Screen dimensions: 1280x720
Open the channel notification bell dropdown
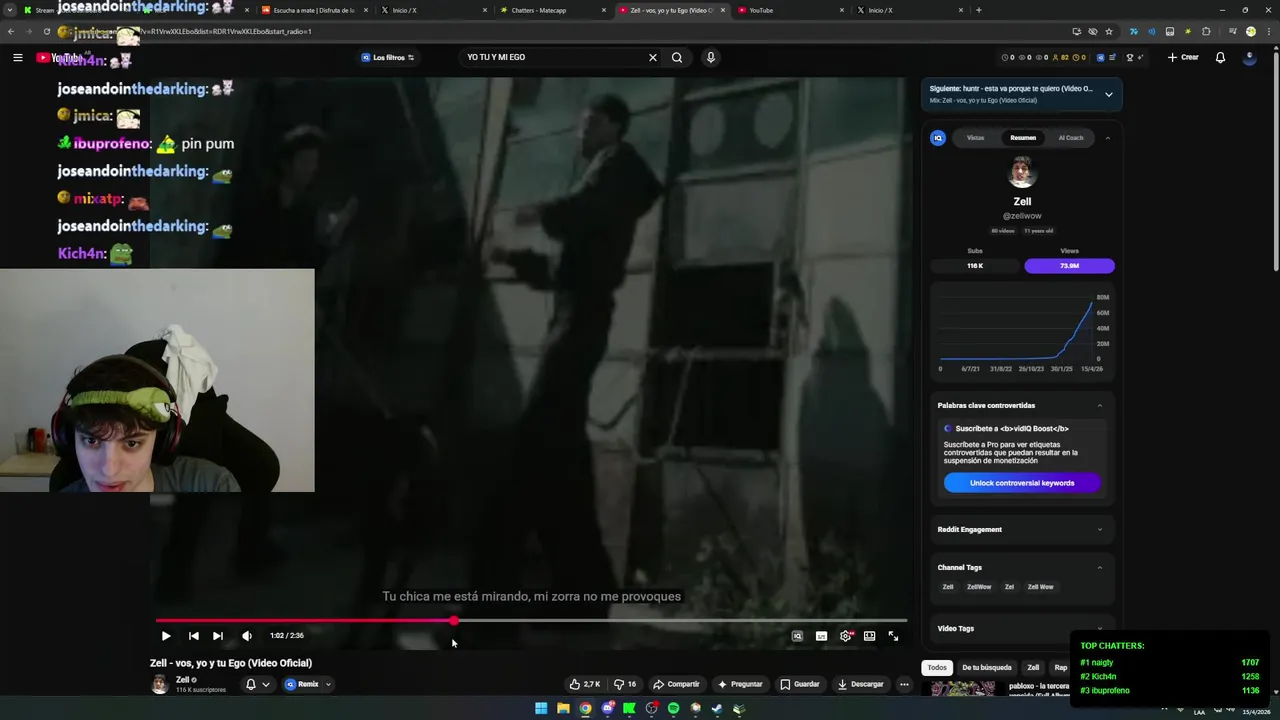pyautogui.click(x=257, y=684)
